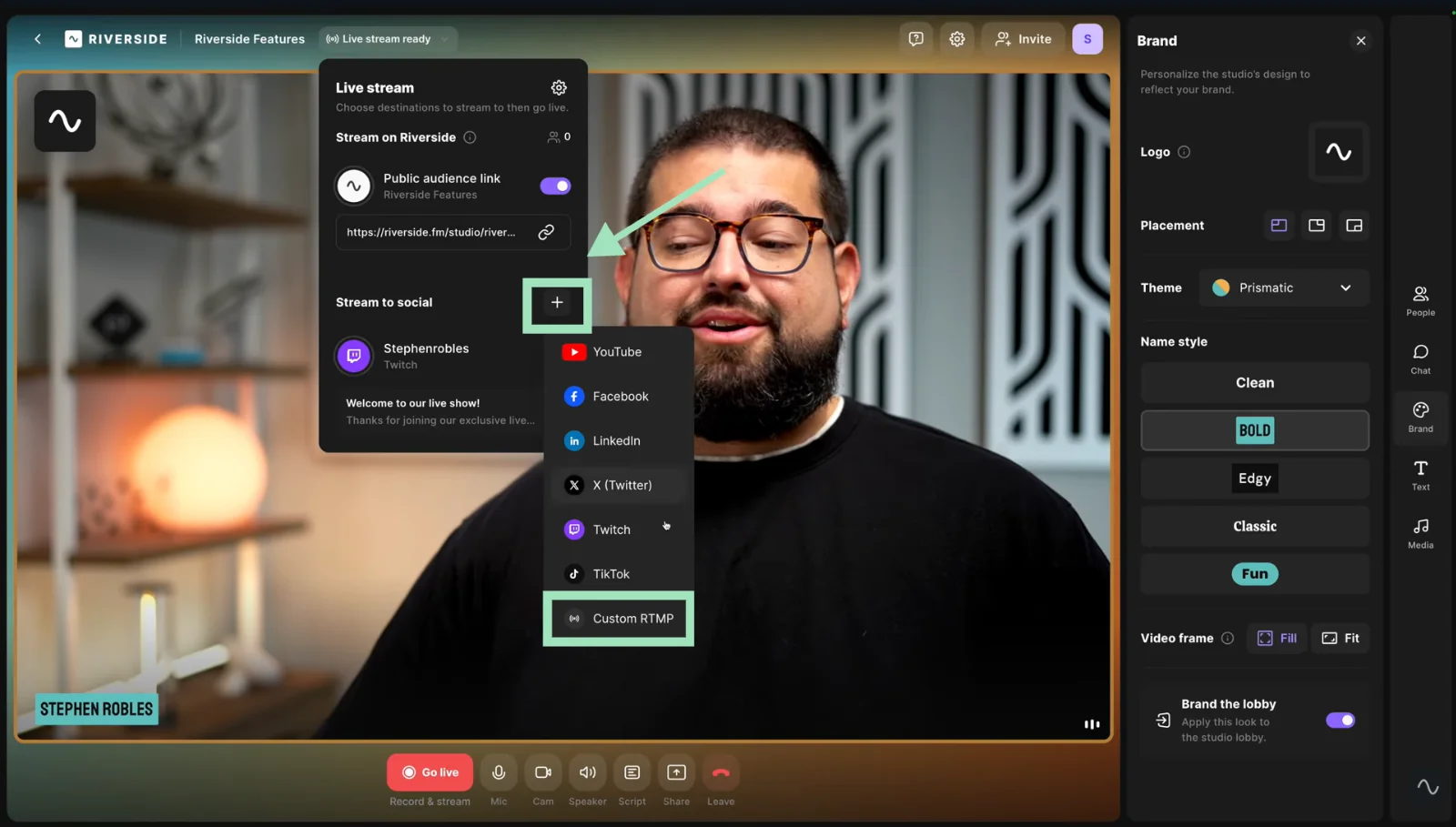Toggle the Cam camera button
This screenshot has width=1456, height=827.
click(x=543, y=772)
